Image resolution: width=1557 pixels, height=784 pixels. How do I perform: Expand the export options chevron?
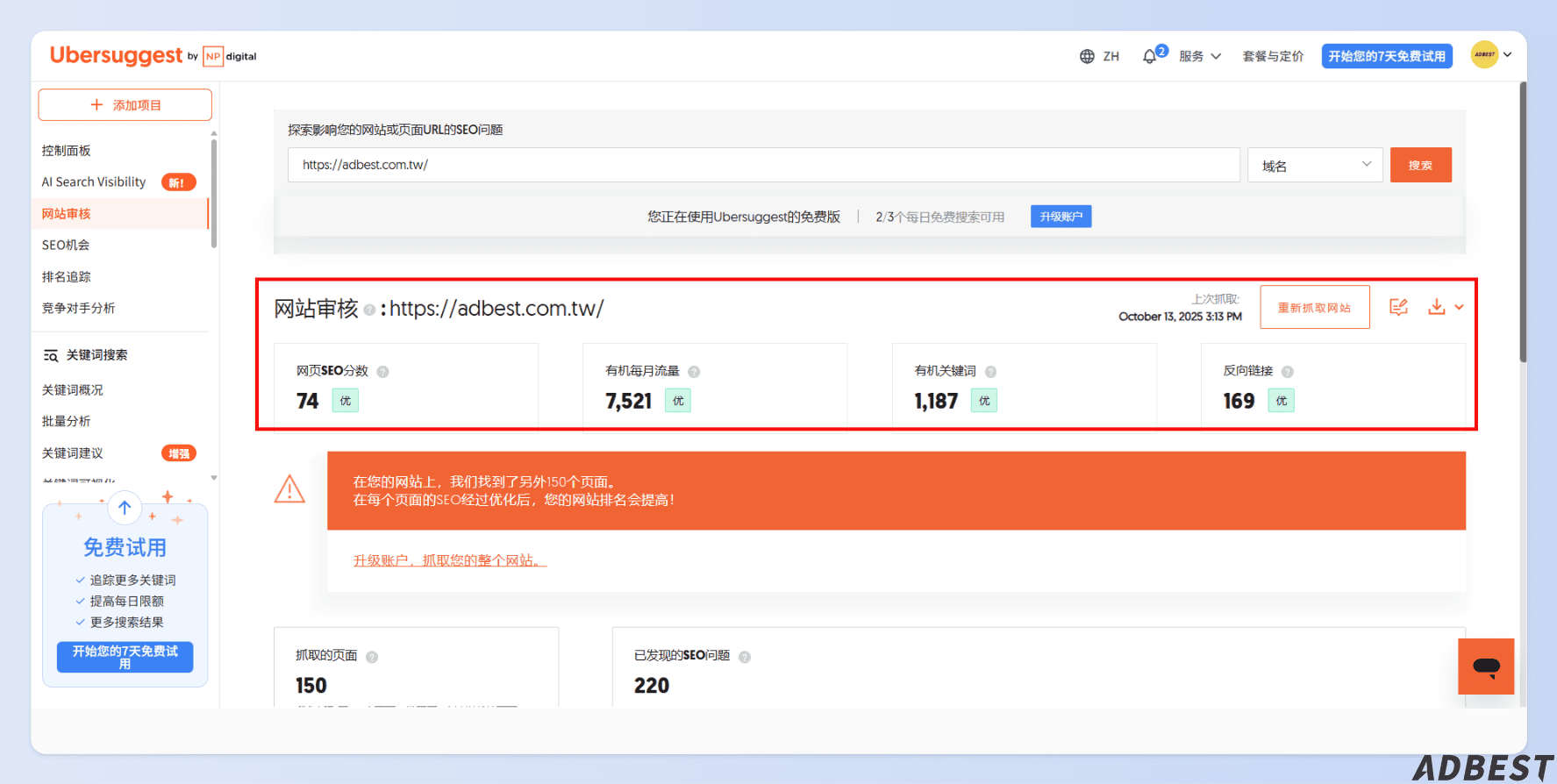click(x=1459, y=308)
